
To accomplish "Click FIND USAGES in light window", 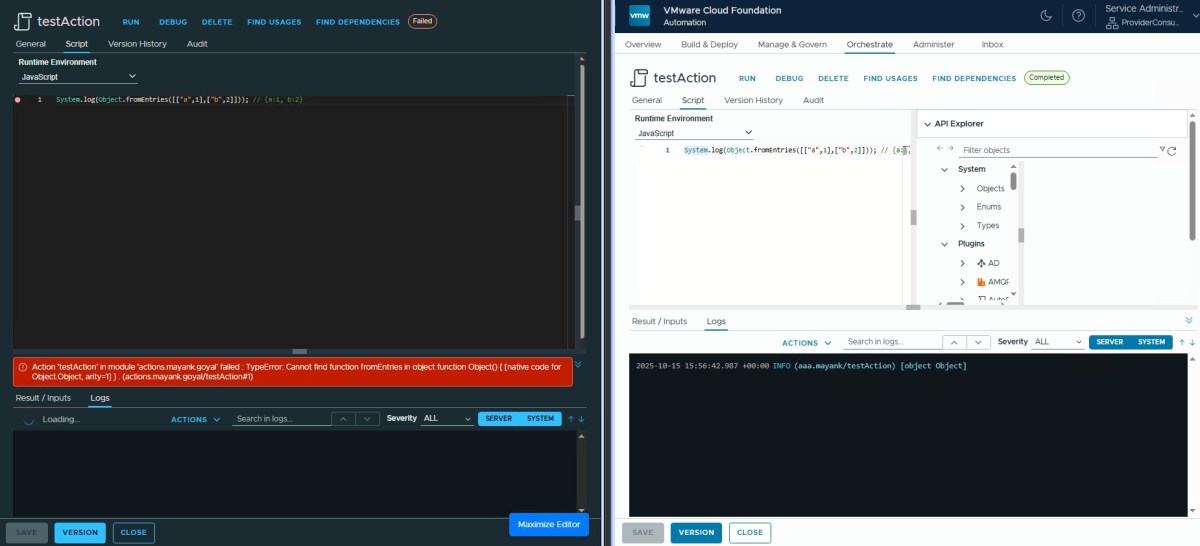I will coord(890,78).
